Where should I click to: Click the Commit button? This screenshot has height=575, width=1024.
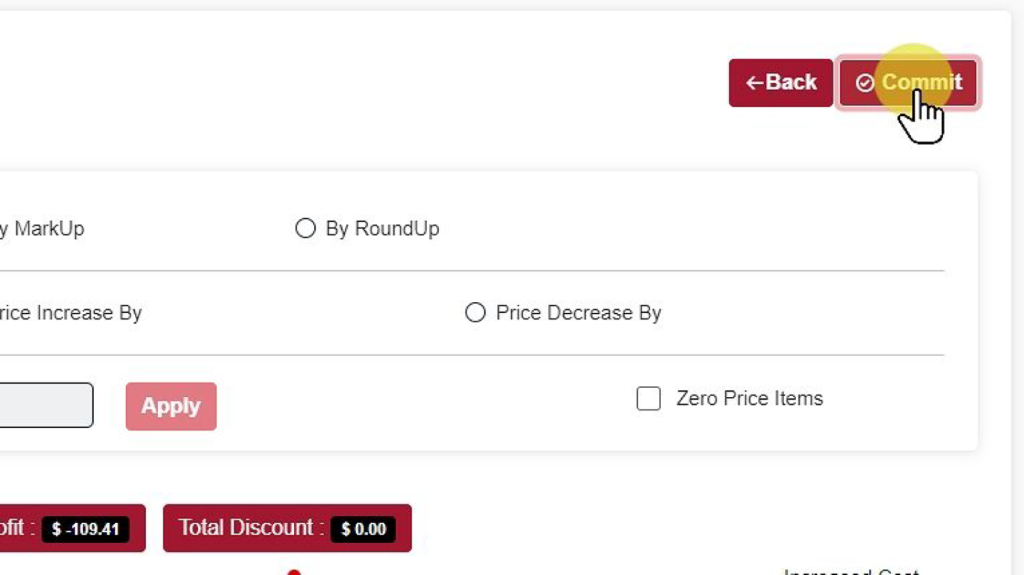pos(908,83)
